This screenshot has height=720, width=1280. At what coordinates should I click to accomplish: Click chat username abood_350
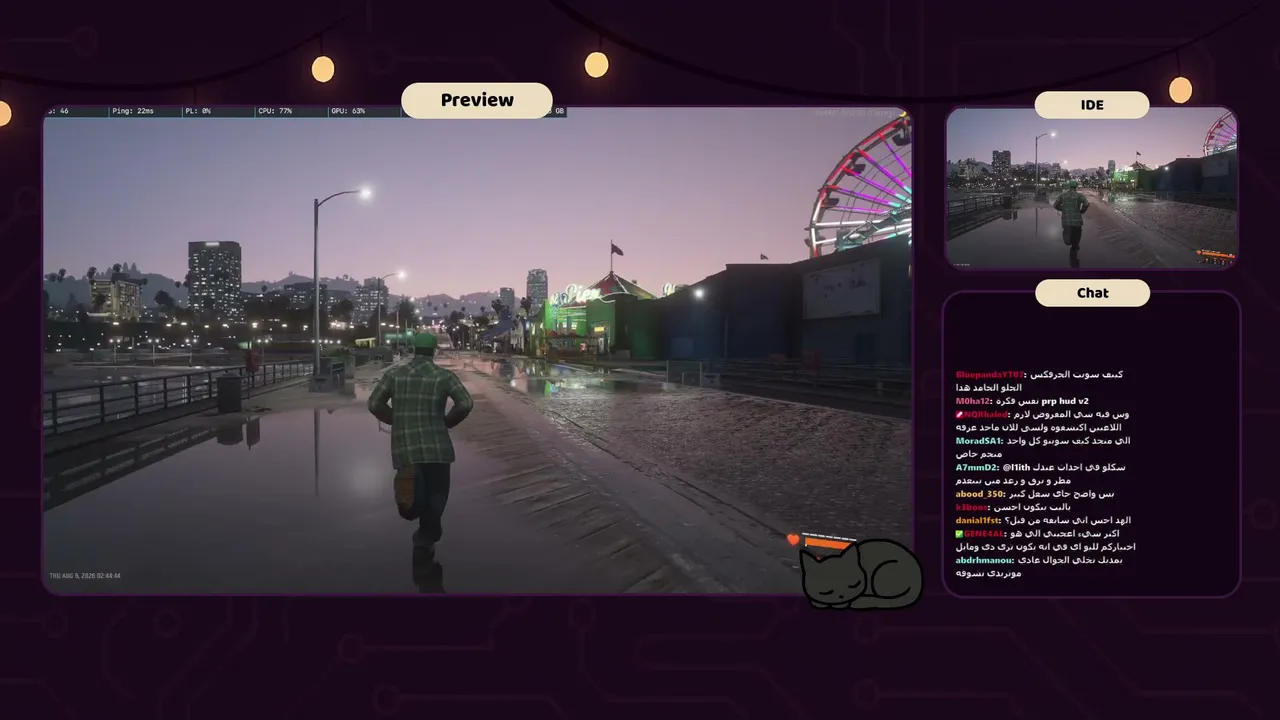click(980, 494)
